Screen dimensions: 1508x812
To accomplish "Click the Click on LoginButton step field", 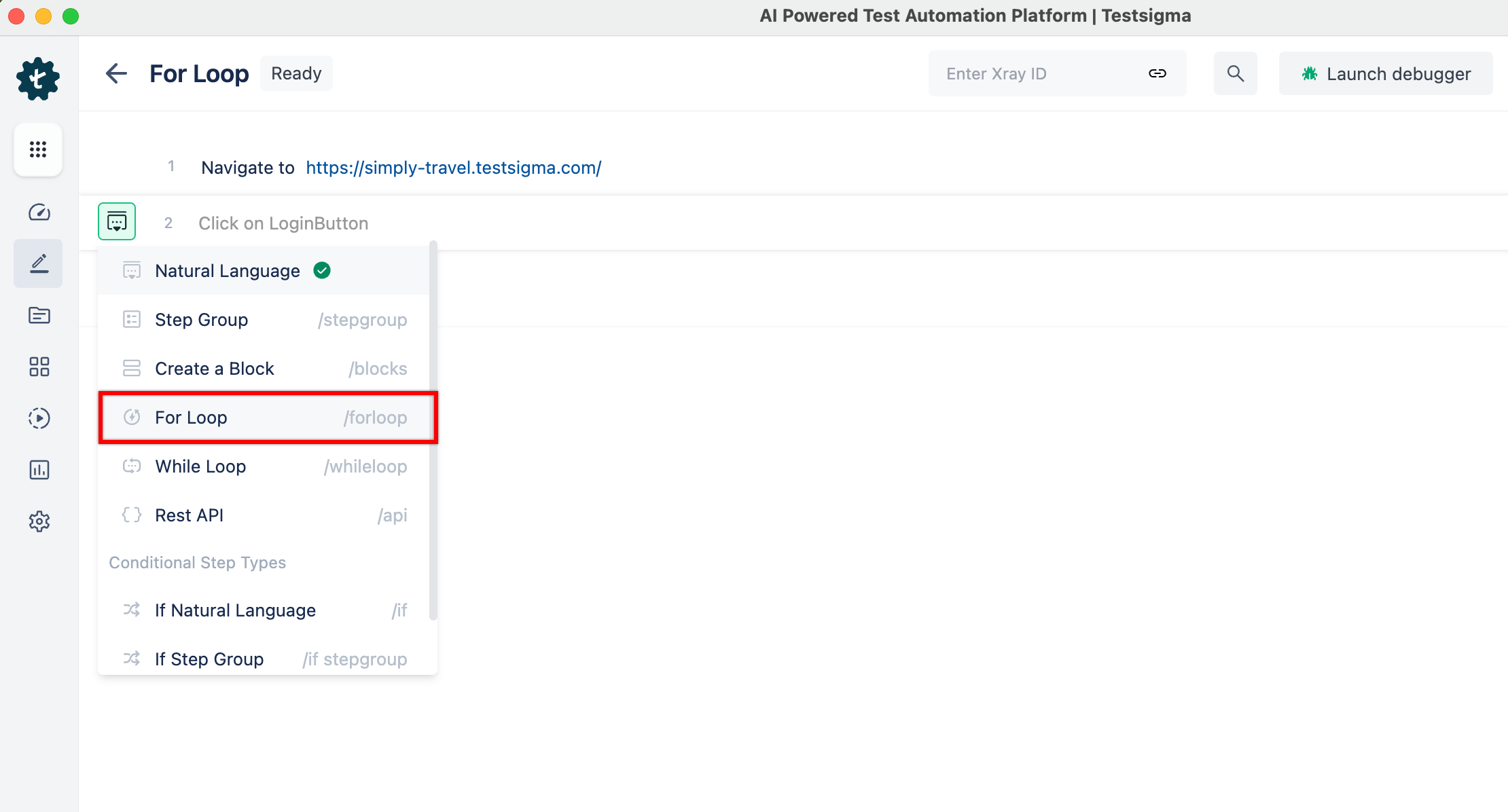I will click(283, 223).
